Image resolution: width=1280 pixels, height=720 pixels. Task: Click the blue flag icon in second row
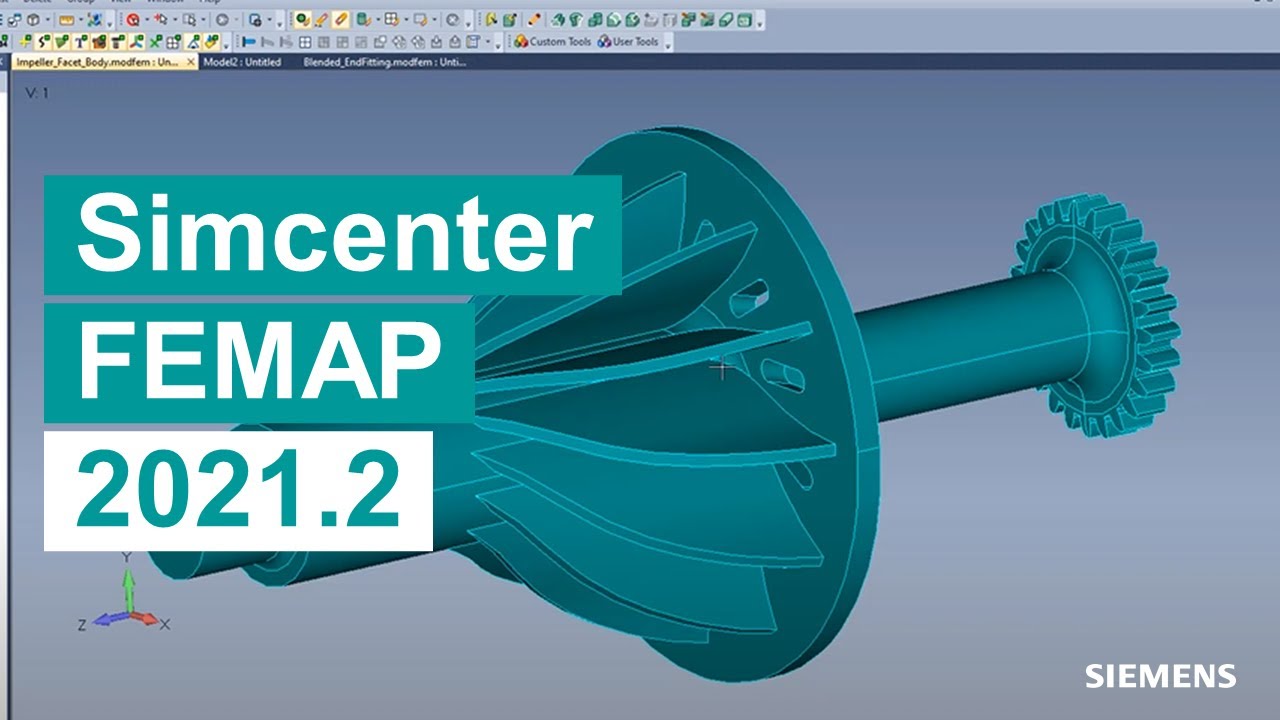pyautogui.click(x=249, y=41)
